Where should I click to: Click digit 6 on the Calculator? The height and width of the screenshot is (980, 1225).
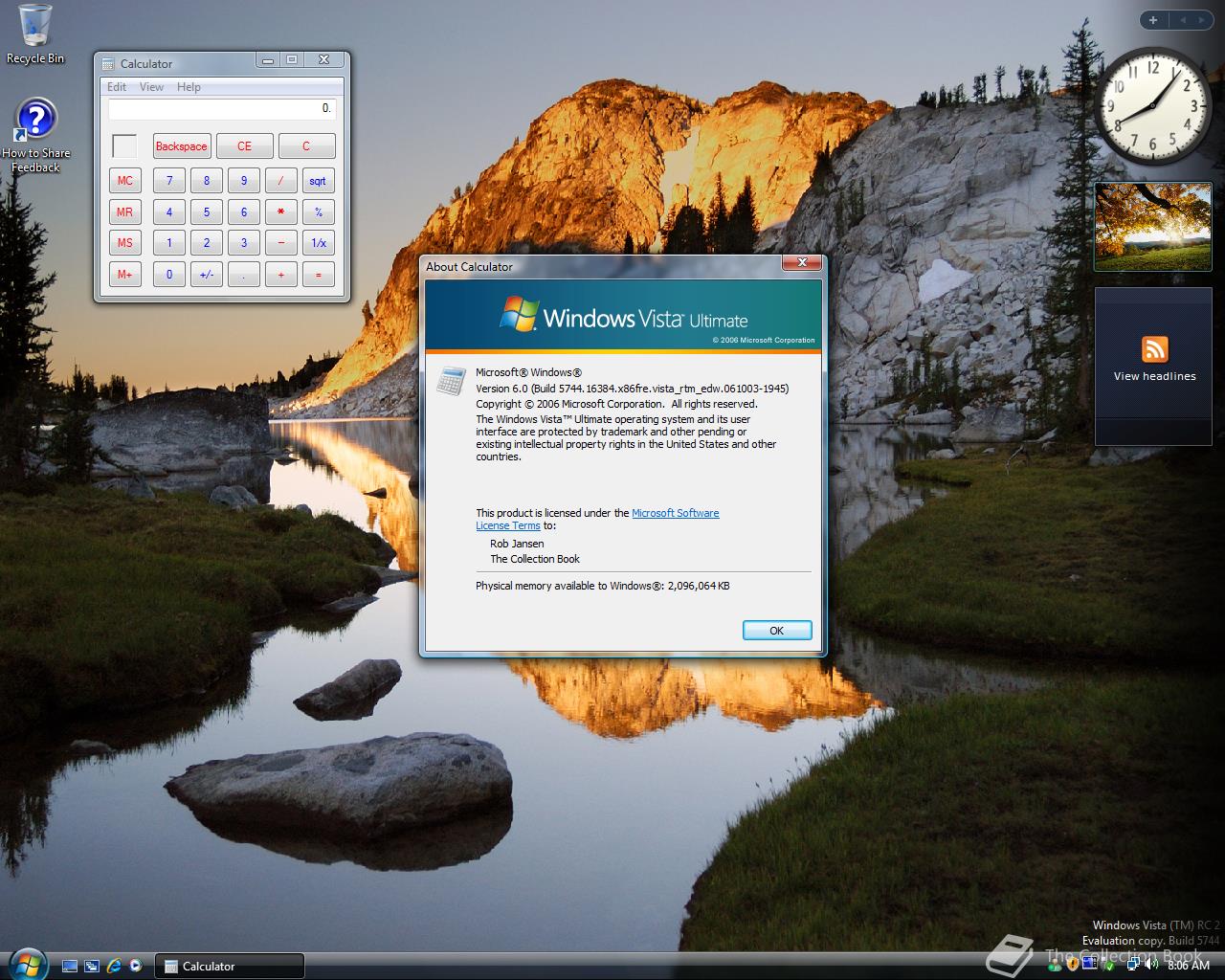click(244, 212)
